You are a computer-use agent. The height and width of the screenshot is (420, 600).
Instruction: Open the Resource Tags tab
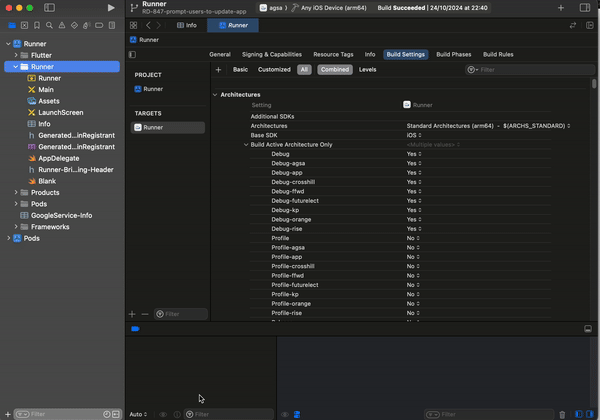pyautogui.click(x=333, y=54)
